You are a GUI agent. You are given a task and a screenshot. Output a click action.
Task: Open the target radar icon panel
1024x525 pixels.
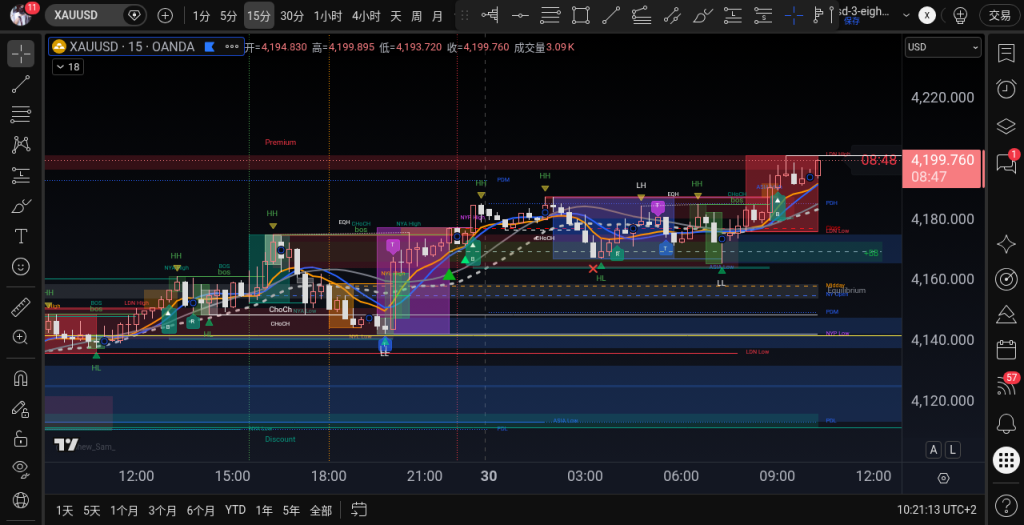point(1006,279)
